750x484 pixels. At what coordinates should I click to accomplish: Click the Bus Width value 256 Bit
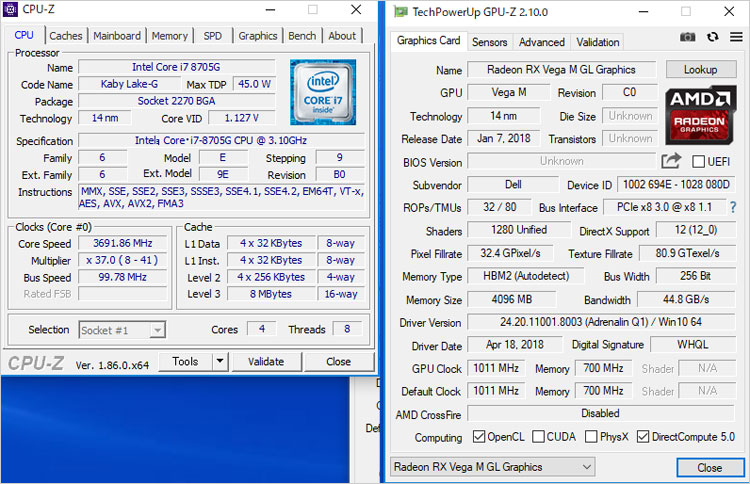tap(695, 276)
